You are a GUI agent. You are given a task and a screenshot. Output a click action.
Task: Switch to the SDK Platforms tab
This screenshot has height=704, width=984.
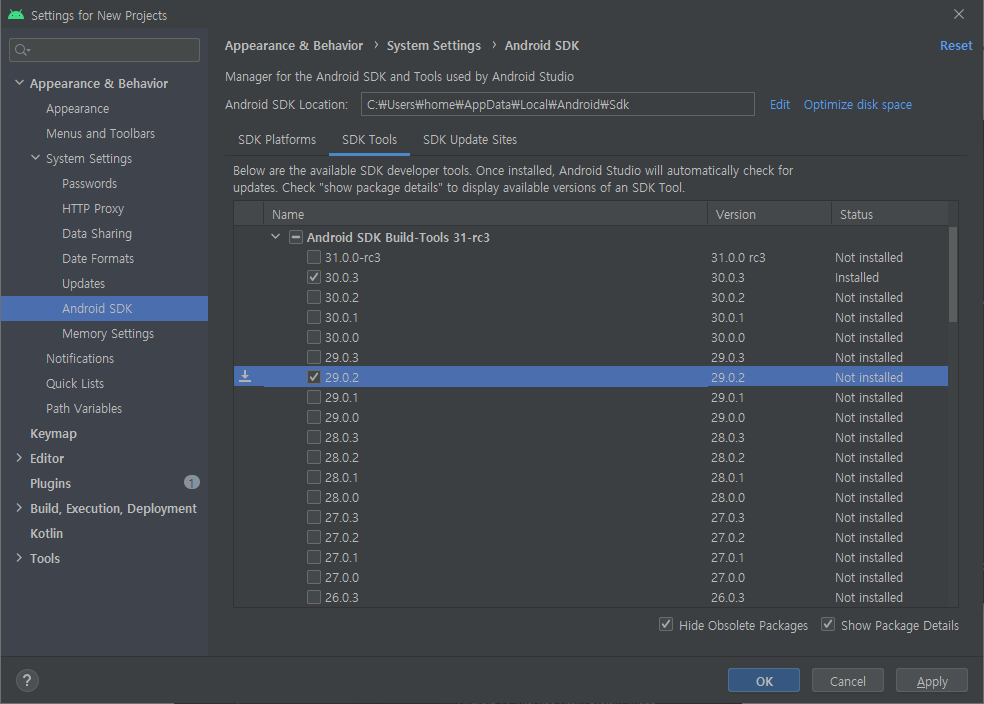click(277, 139)
